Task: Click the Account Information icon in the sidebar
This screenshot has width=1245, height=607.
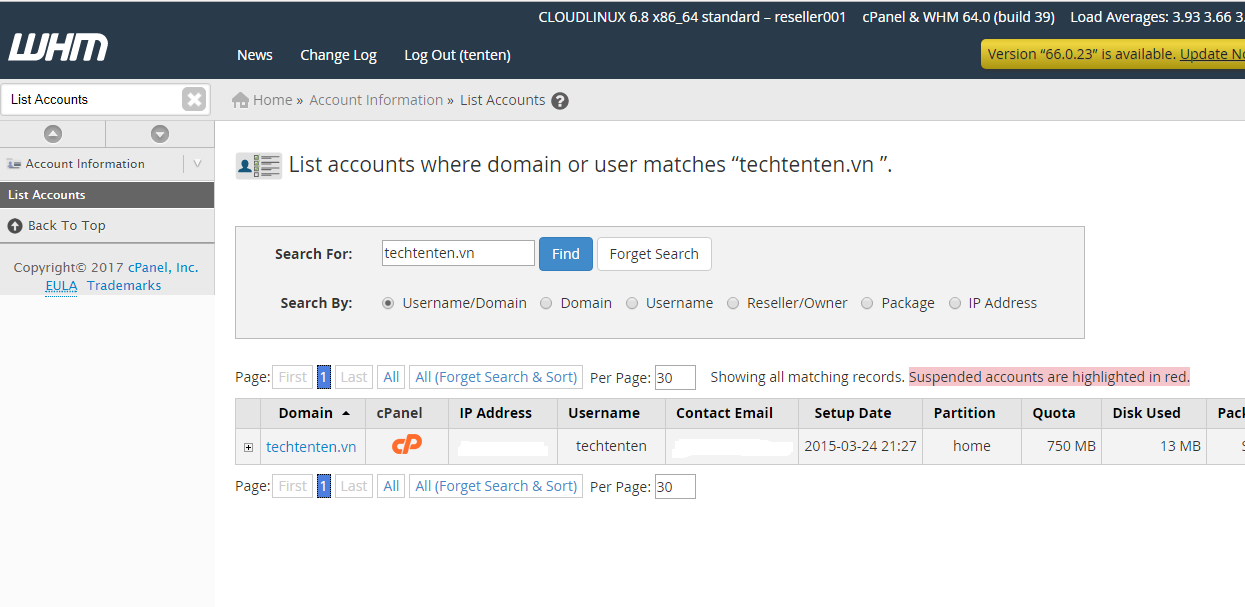Action: point(14,164)
